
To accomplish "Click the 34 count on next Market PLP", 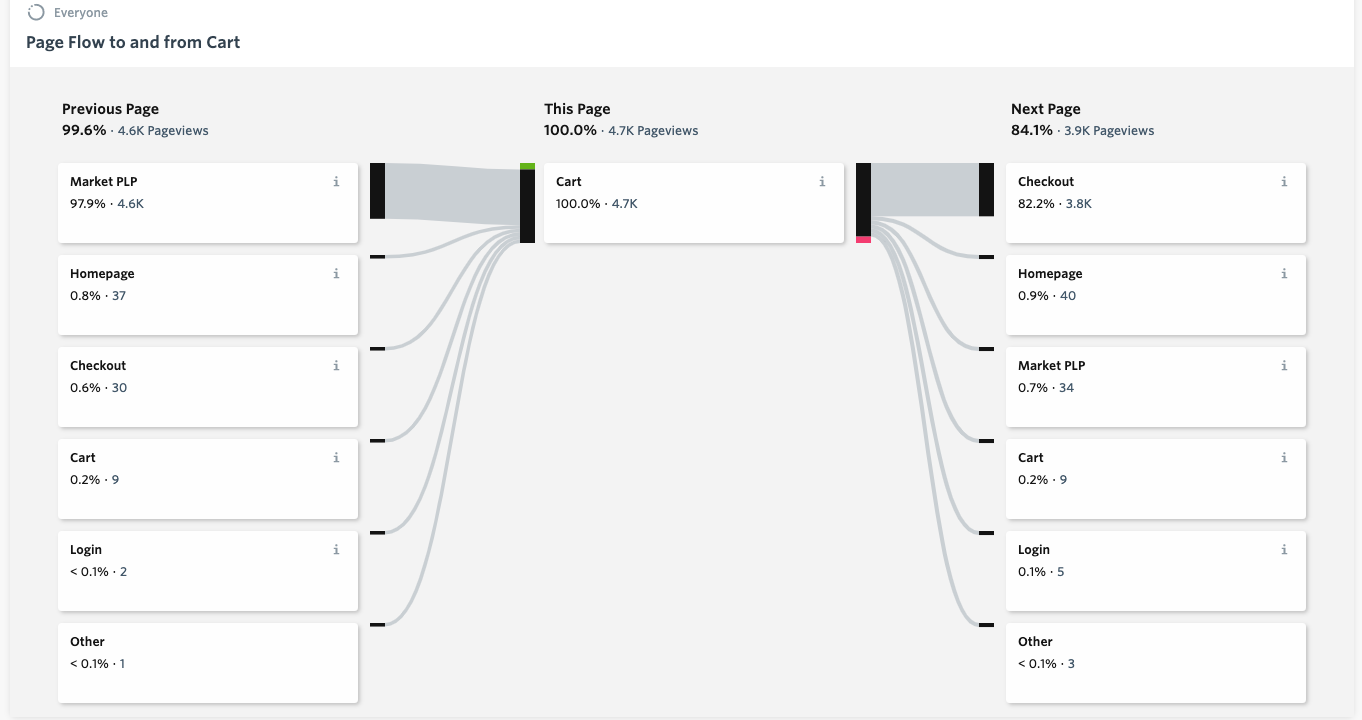I will 1066,388.
